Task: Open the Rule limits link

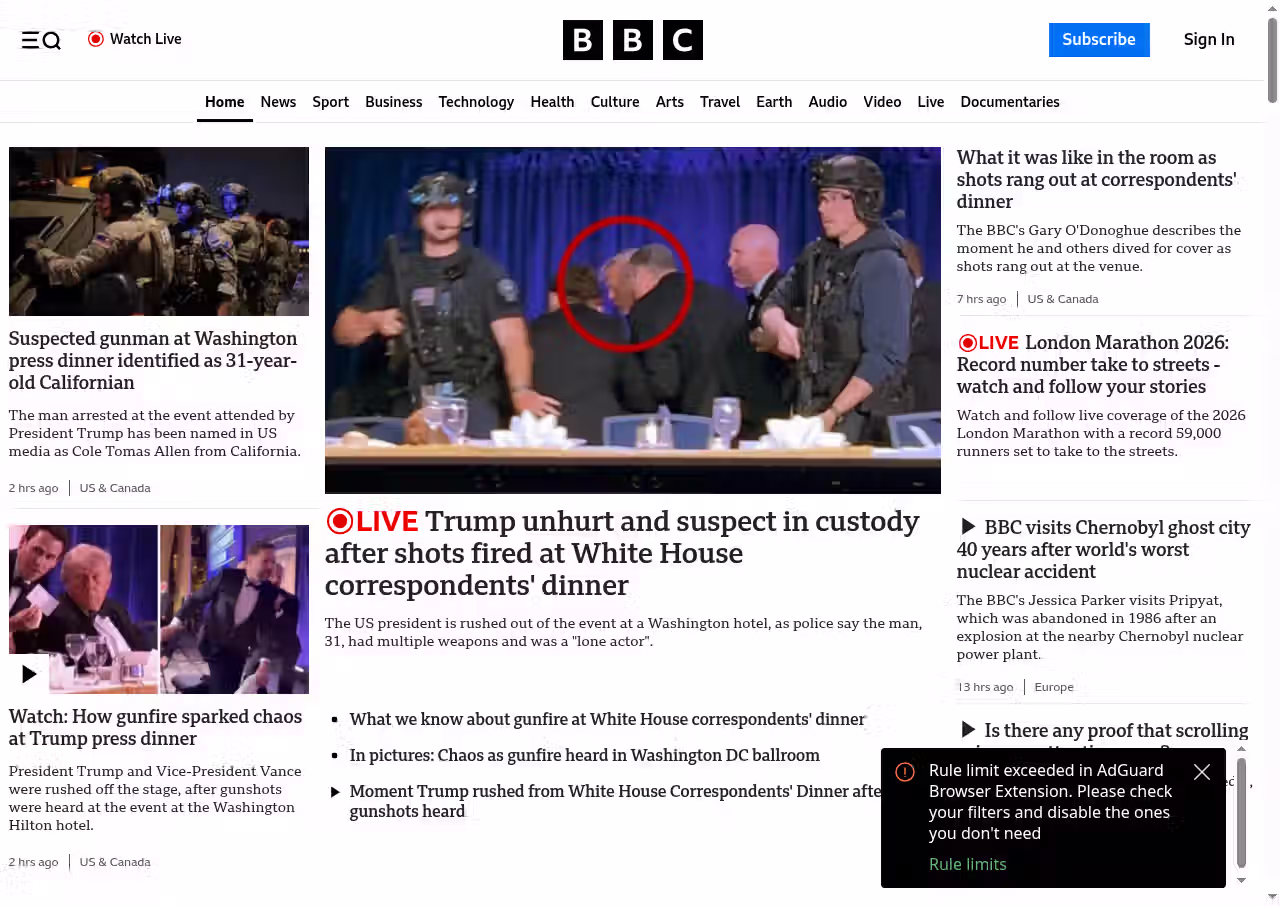Action: [967, 864]
